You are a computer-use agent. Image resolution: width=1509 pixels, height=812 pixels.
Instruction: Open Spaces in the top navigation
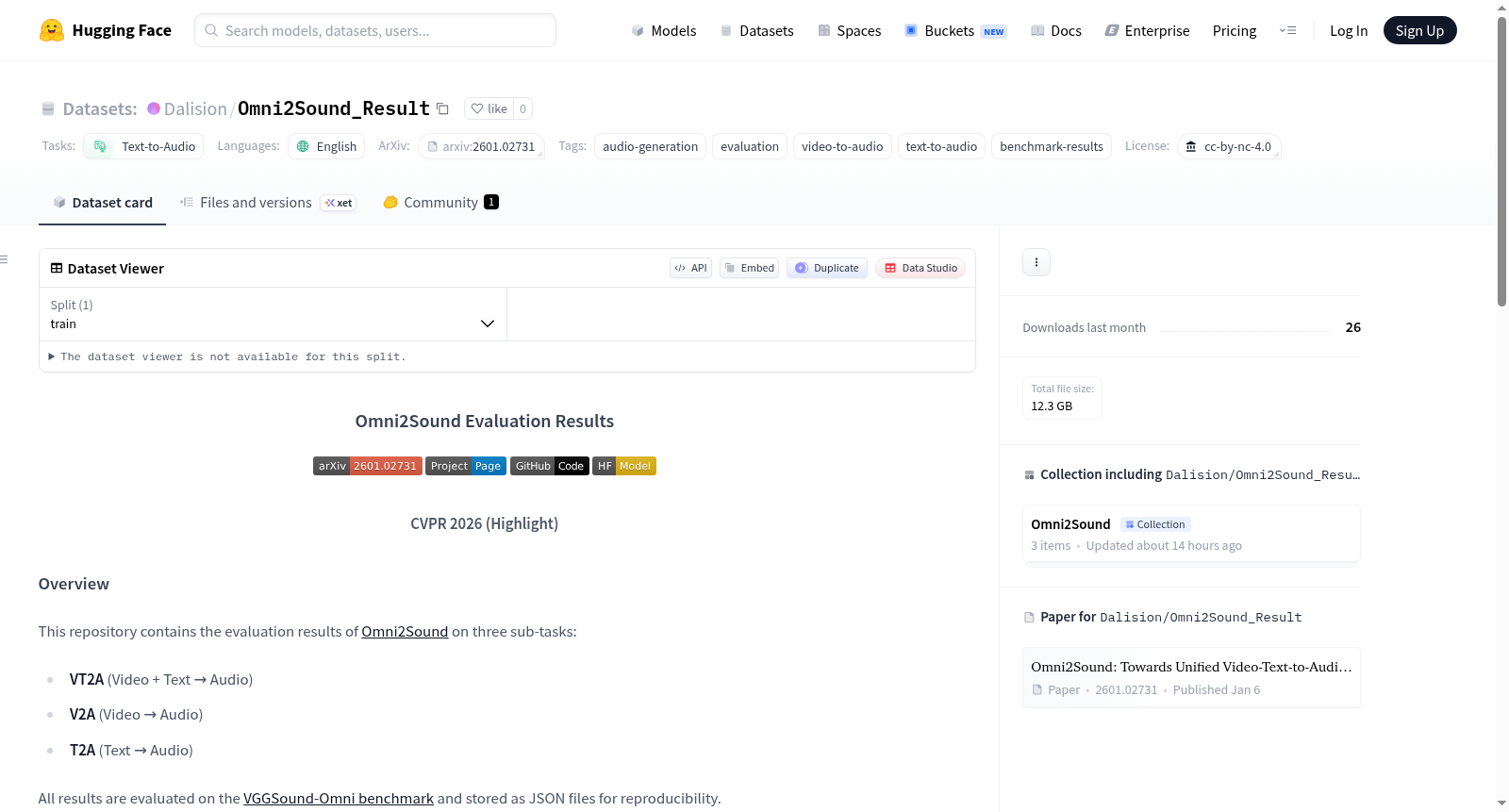click(849, 30)
